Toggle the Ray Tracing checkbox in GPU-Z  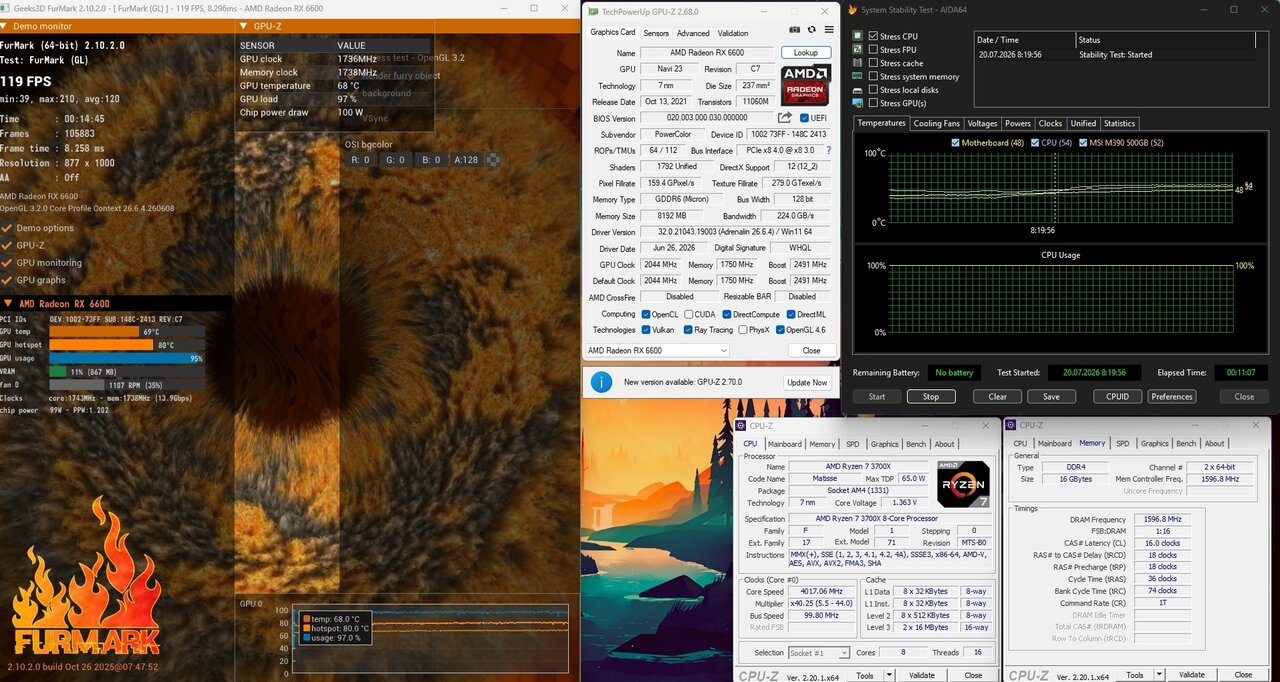689,330
